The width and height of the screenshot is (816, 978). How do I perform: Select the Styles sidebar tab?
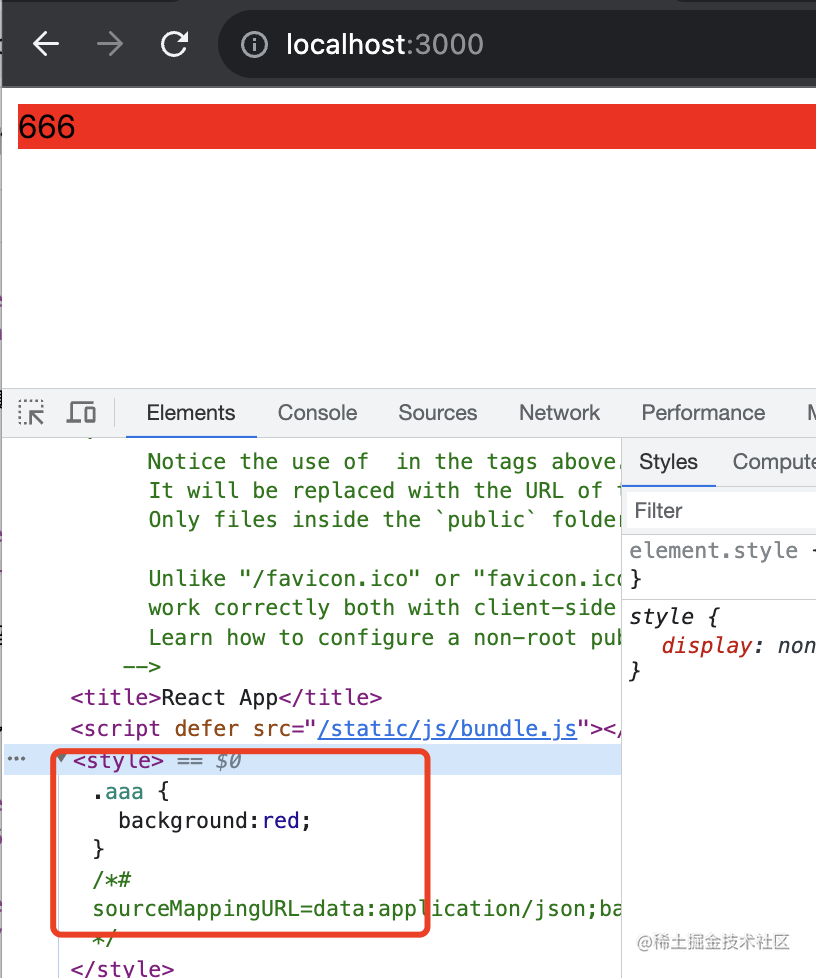pyautogui.click(x=668, y=462)
